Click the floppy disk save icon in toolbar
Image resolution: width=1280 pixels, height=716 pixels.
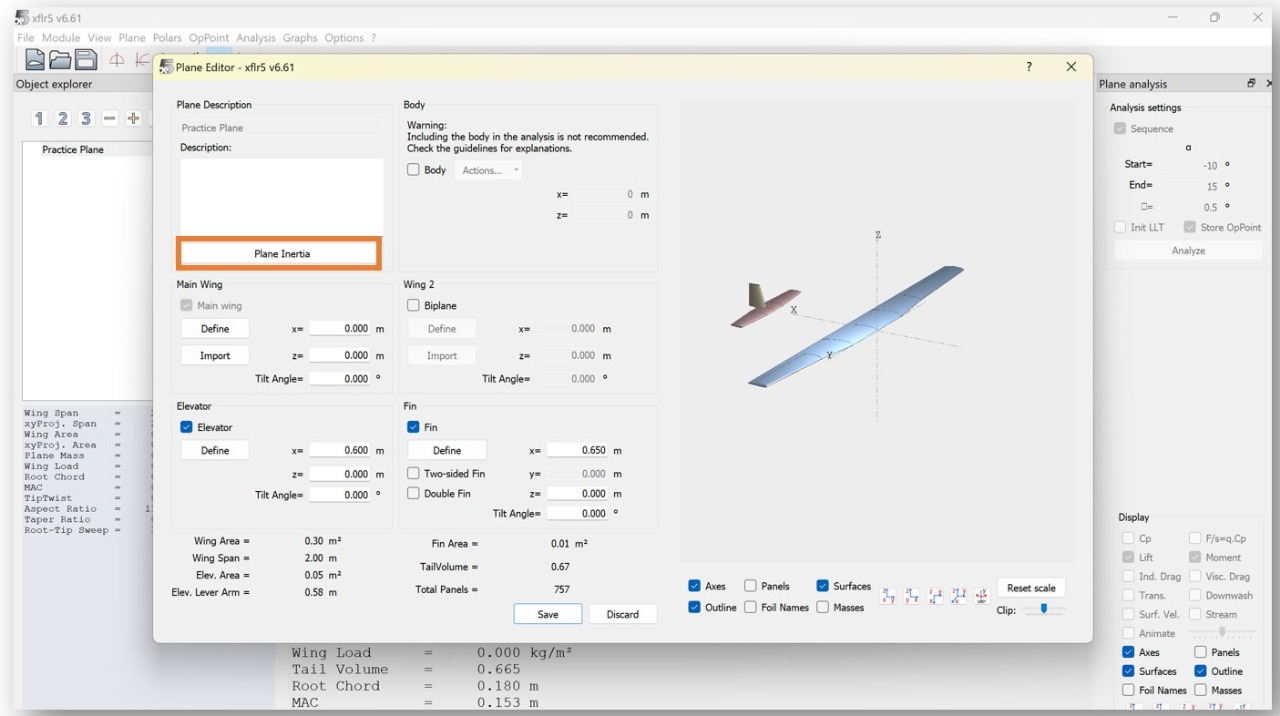pyautogui.click(x=87, y=60)
